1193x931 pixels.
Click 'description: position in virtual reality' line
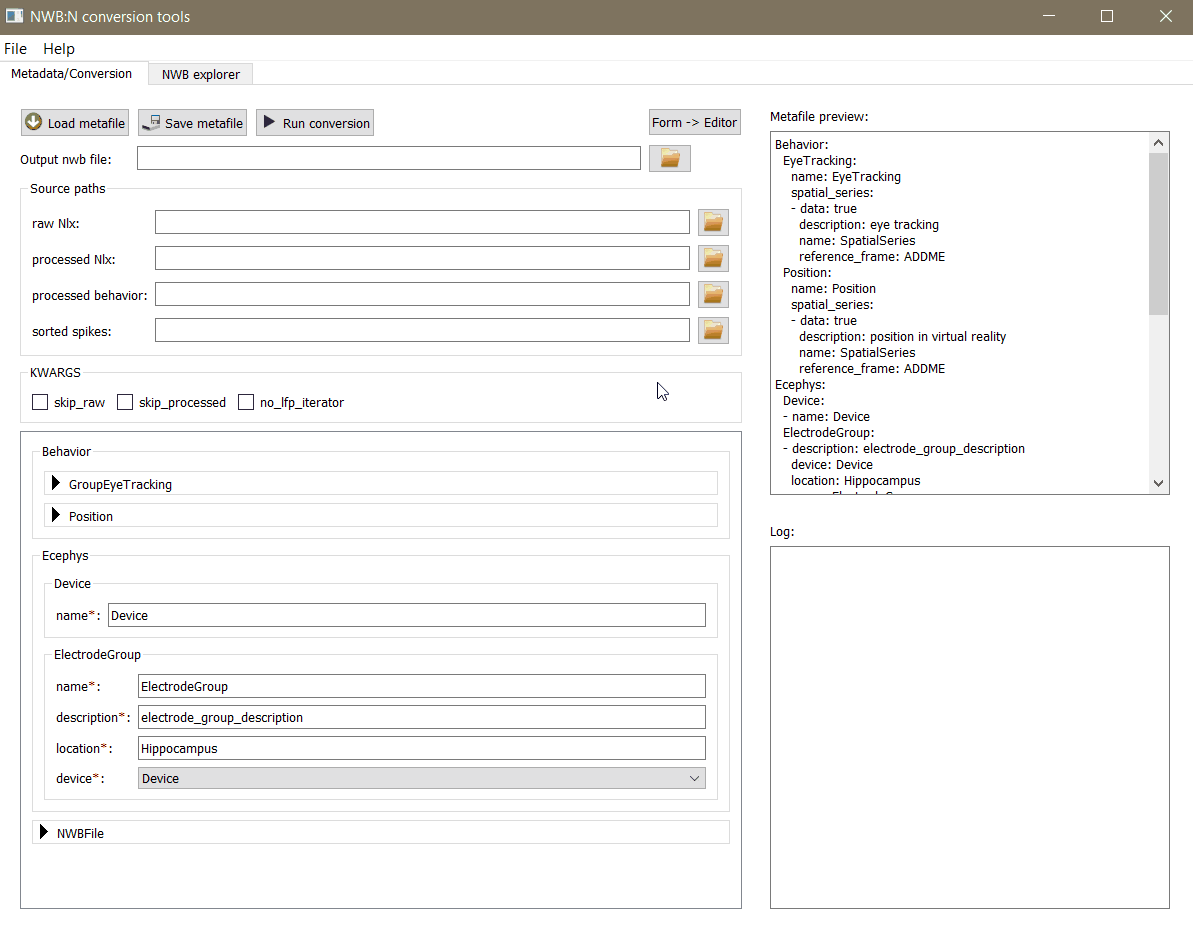pos(902,336)
